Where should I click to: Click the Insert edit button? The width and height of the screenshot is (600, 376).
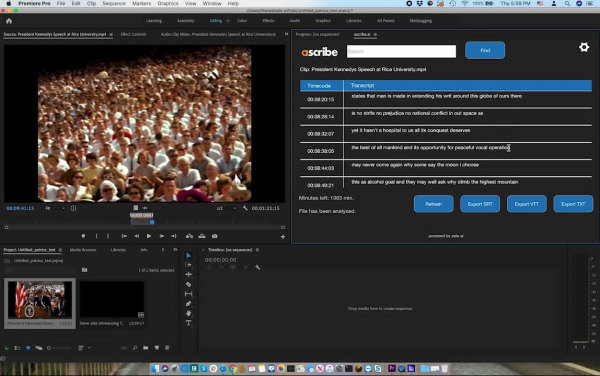pos(189,236)
